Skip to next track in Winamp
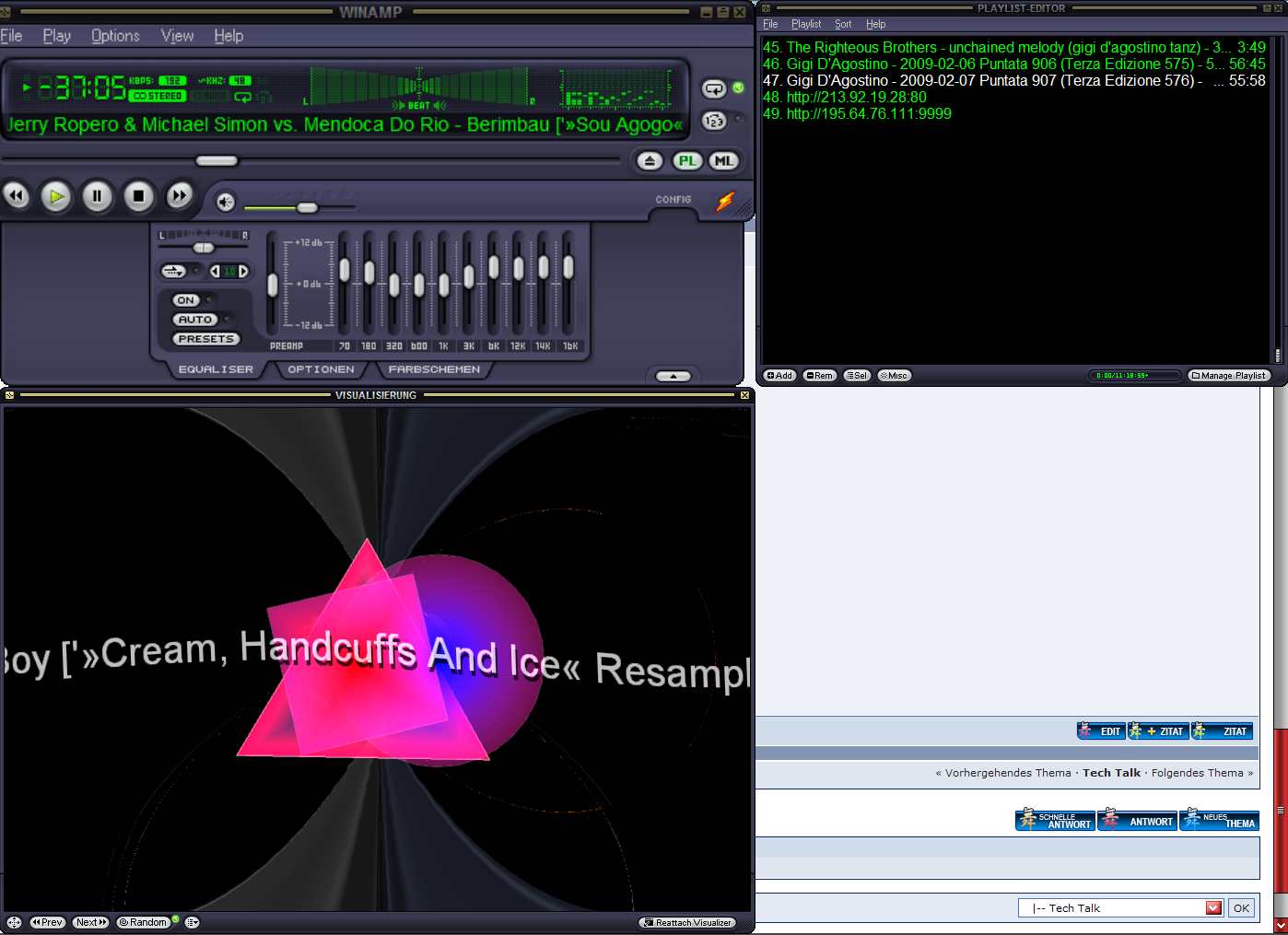This screenshot has height=935, width=1288. click(180, 196)
